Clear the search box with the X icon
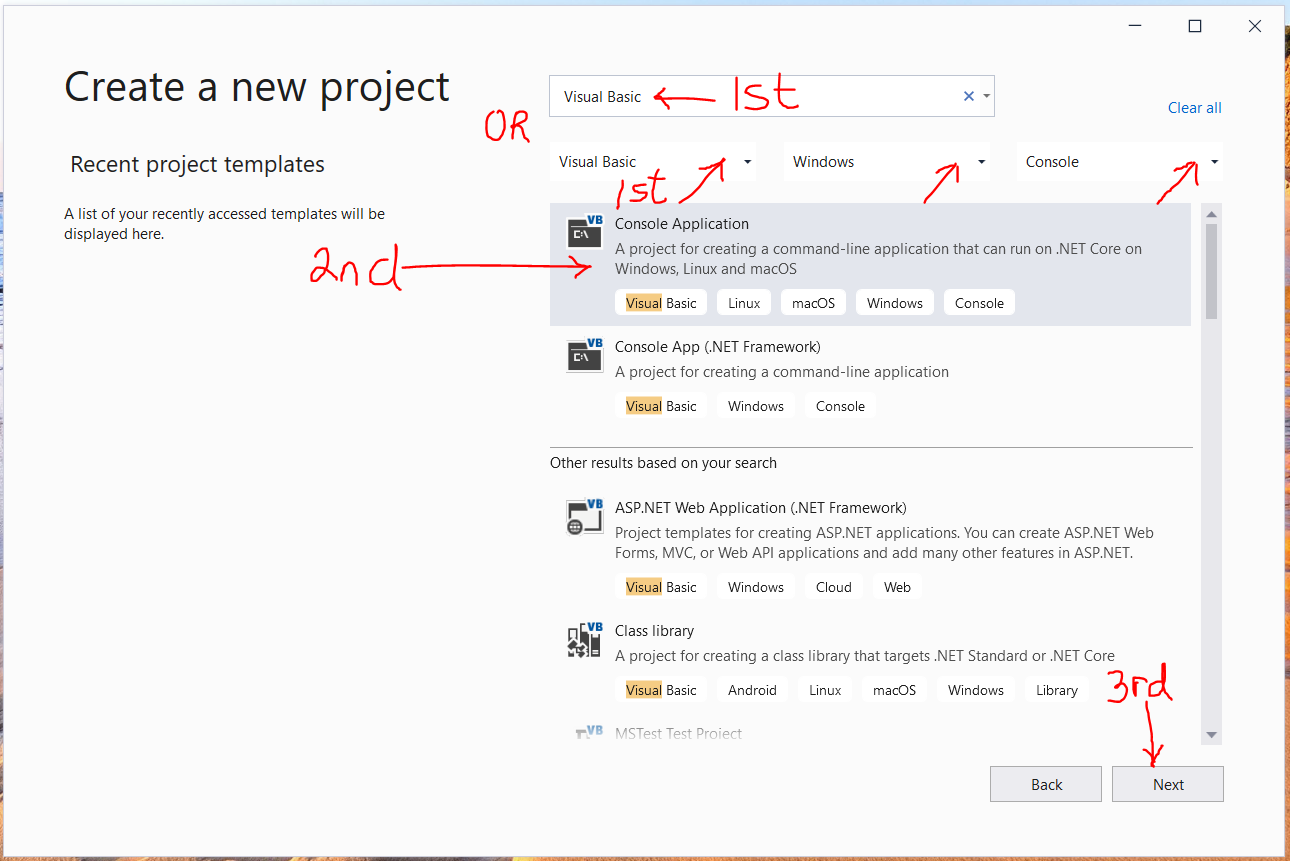Screen dimensions: 1290x861 click(x=968, y=96)
